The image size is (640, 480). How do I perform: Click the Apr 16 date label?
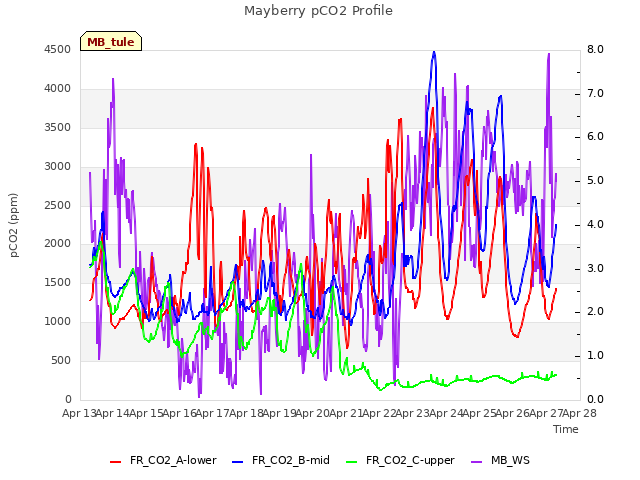pos(180,413)
